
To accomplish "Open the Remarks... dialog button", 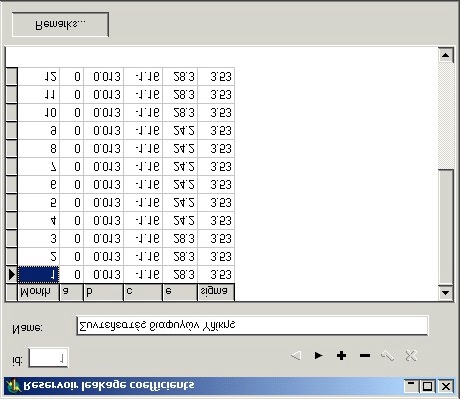I will point(60,25).
